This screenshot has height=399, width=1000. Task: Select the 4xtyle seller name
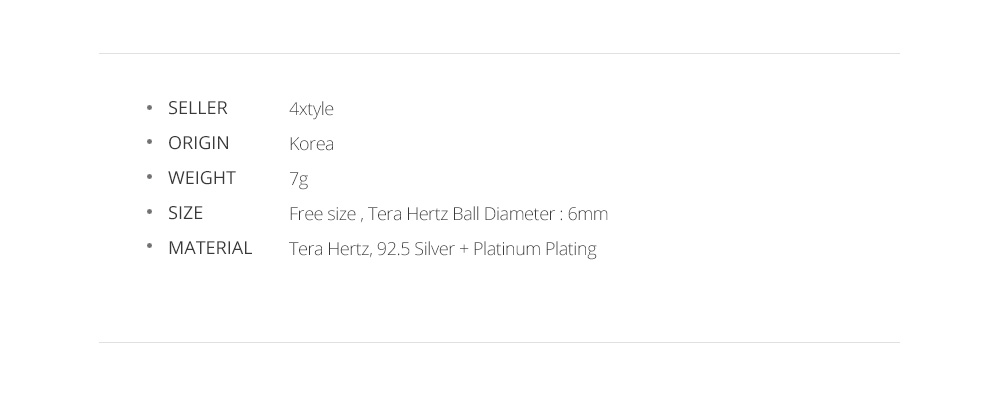click(x=311, y=109)
